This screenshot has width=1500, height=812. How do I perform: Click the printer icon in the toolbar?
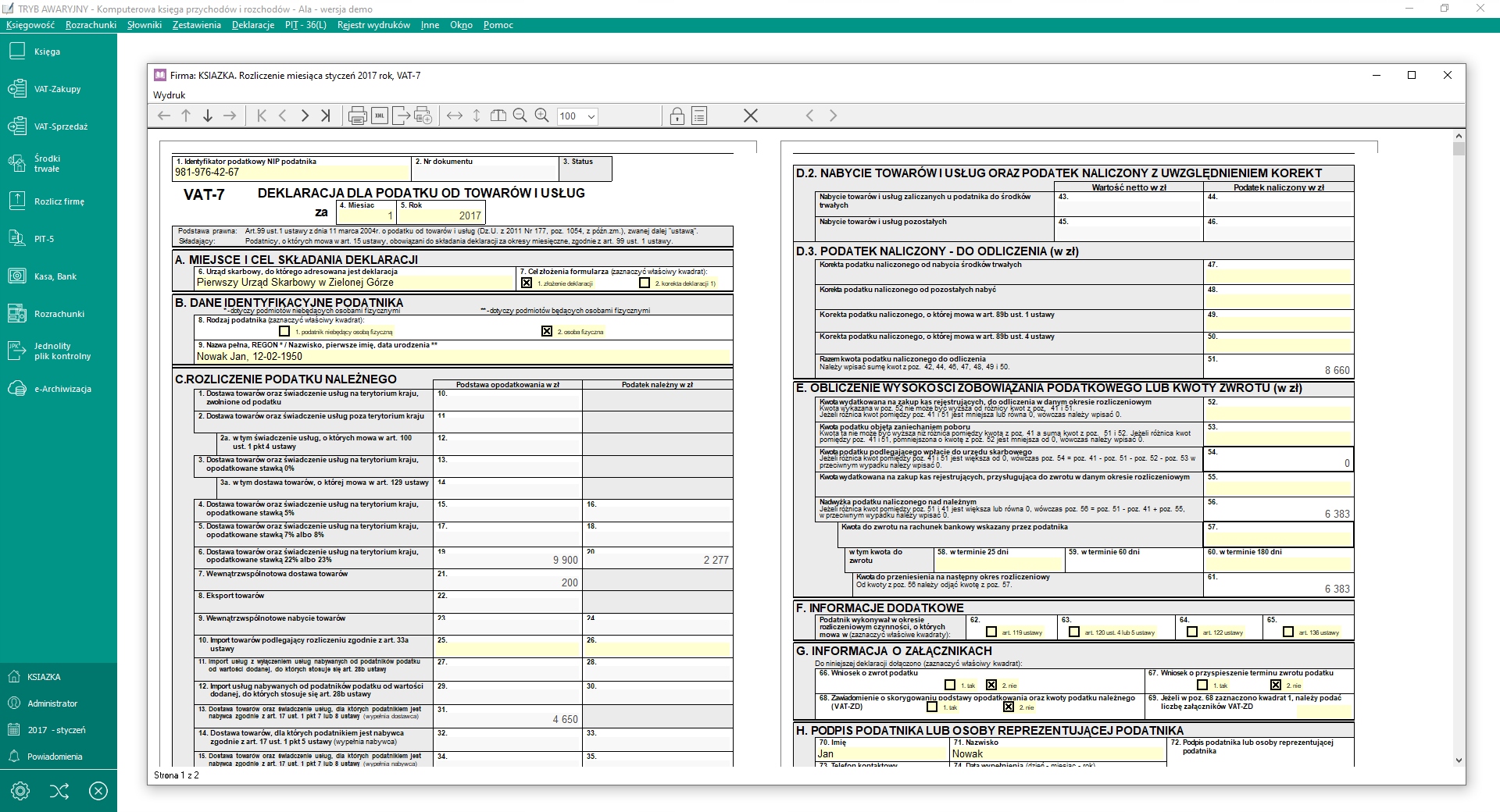pyautogui.click(x=357, y=116)
